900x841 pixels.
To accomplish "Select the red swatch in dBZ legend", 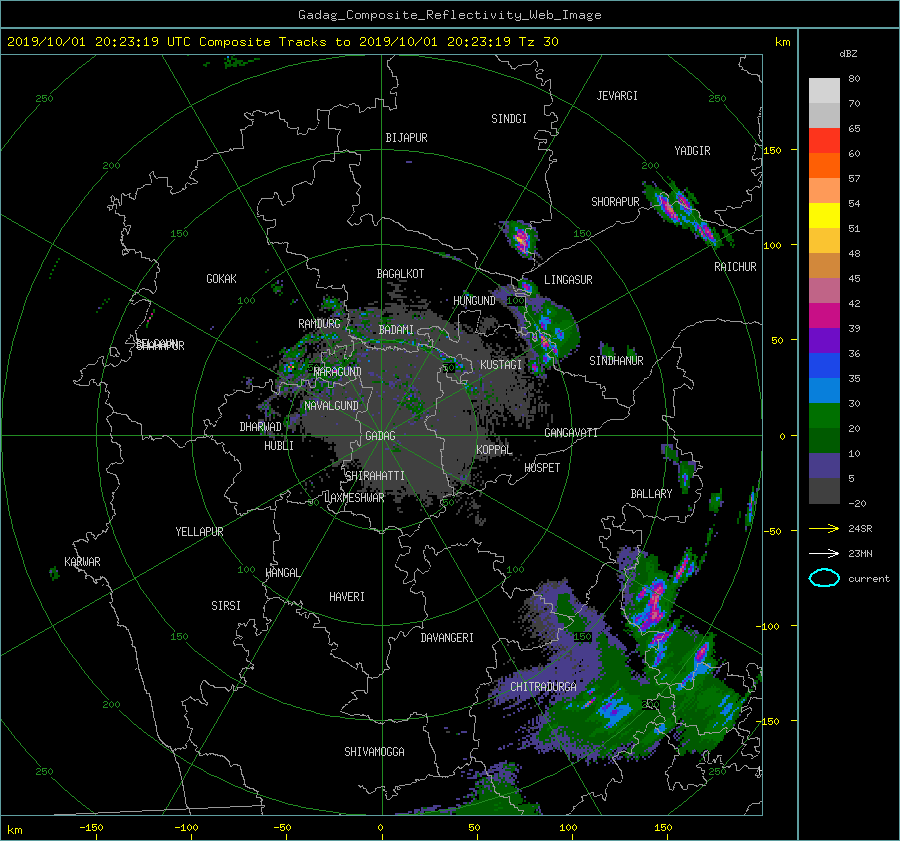I will [824, 141].
